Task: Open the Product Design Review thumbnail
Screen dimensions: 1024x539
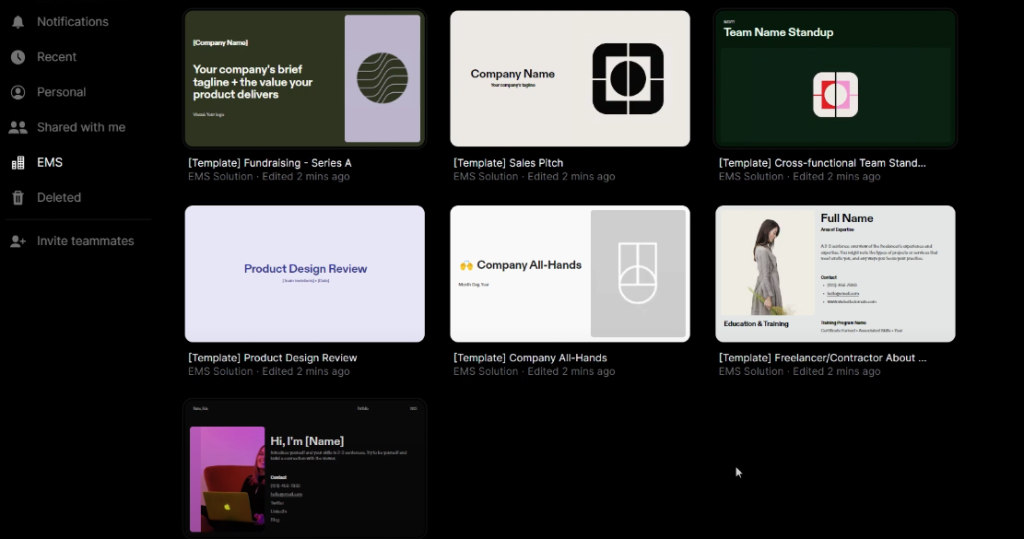Action: [305, 274]
